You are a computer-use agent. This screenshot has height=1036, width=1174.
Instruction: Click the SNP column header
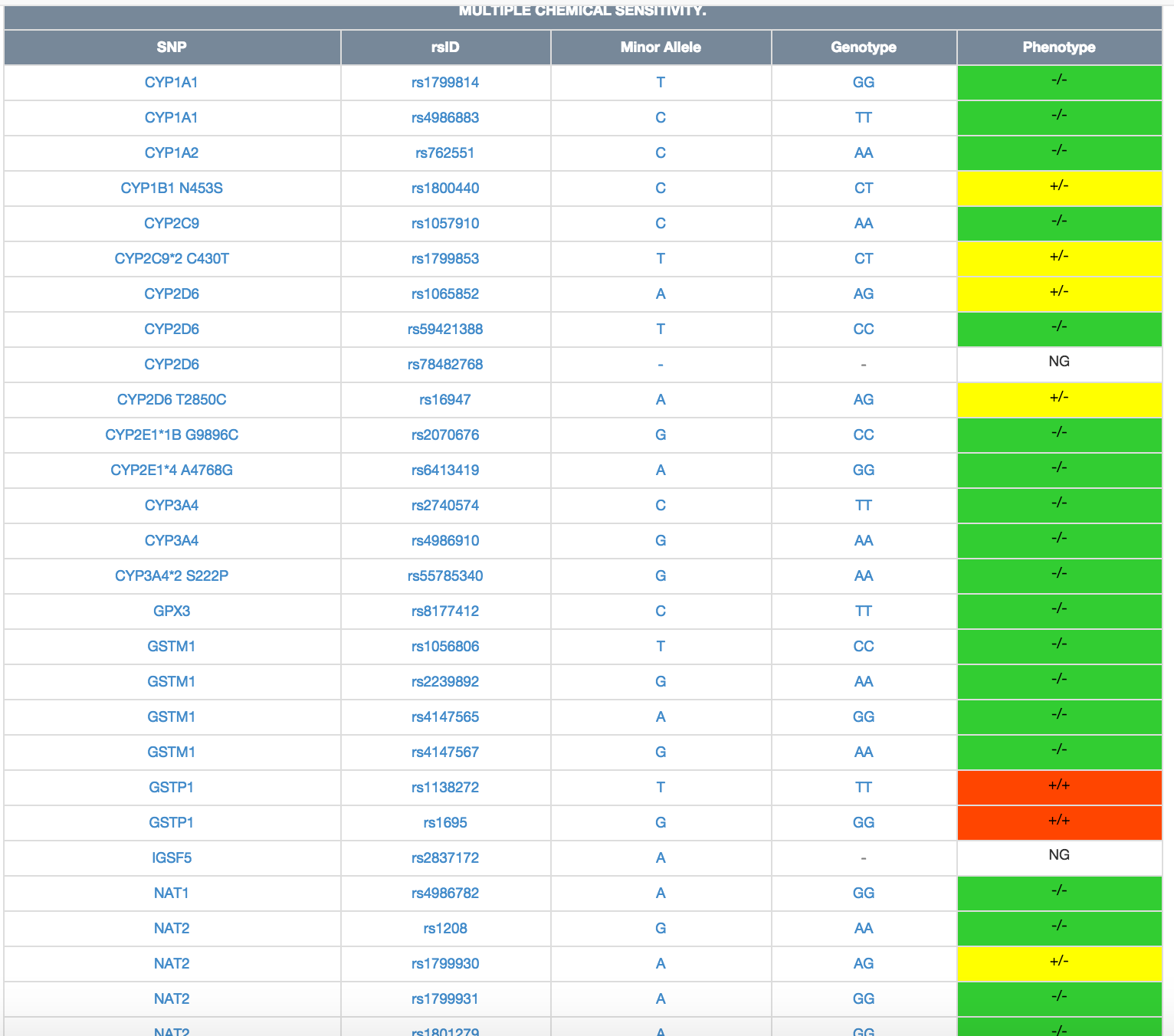(x=172, y=48)
